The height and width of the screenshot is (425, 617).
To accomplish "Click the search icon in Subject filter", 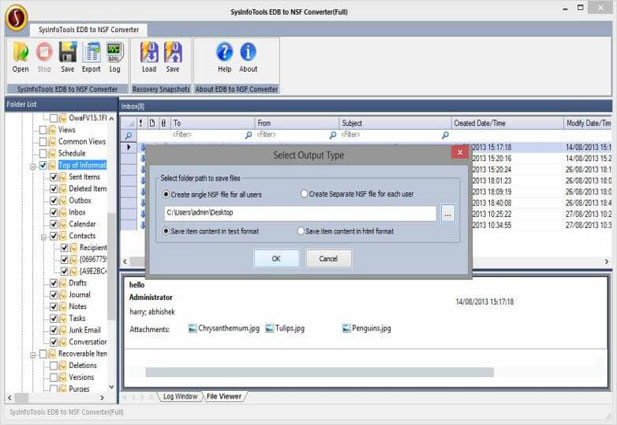I will coord(445,135).
